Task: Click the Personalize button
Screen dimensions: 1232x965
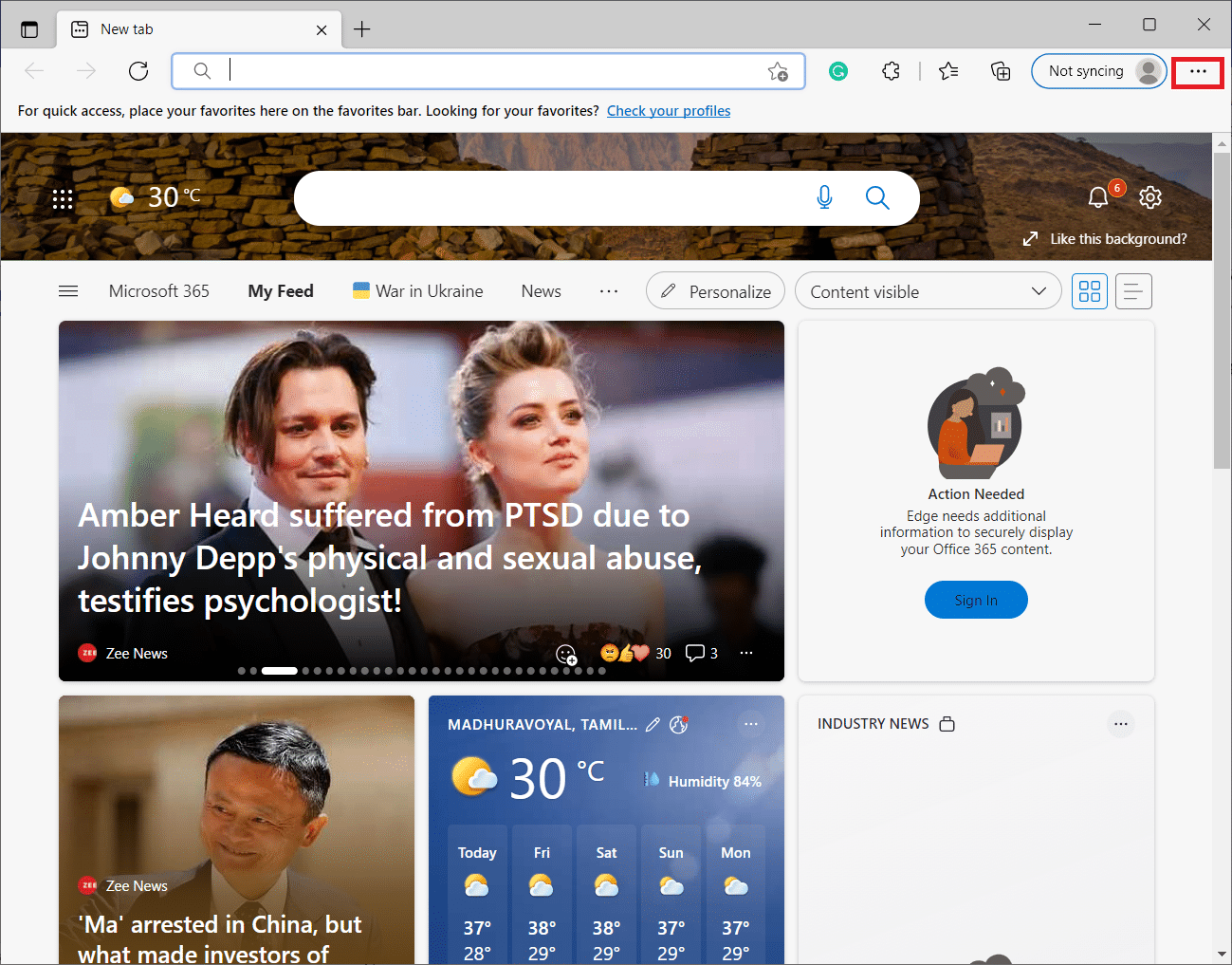Action: click(715, 291)
